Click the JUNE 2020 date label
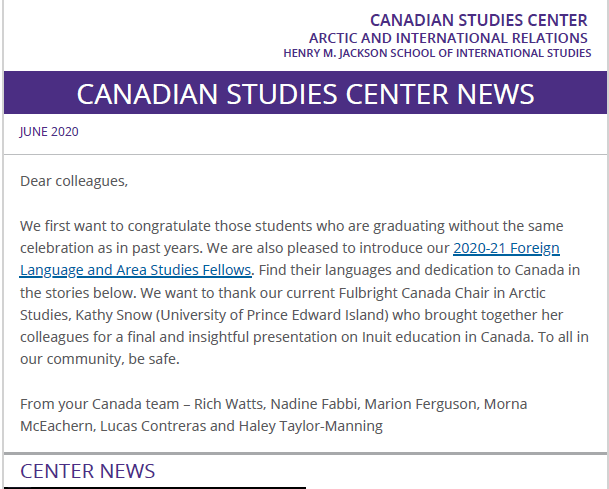 (x=49, y=132)
